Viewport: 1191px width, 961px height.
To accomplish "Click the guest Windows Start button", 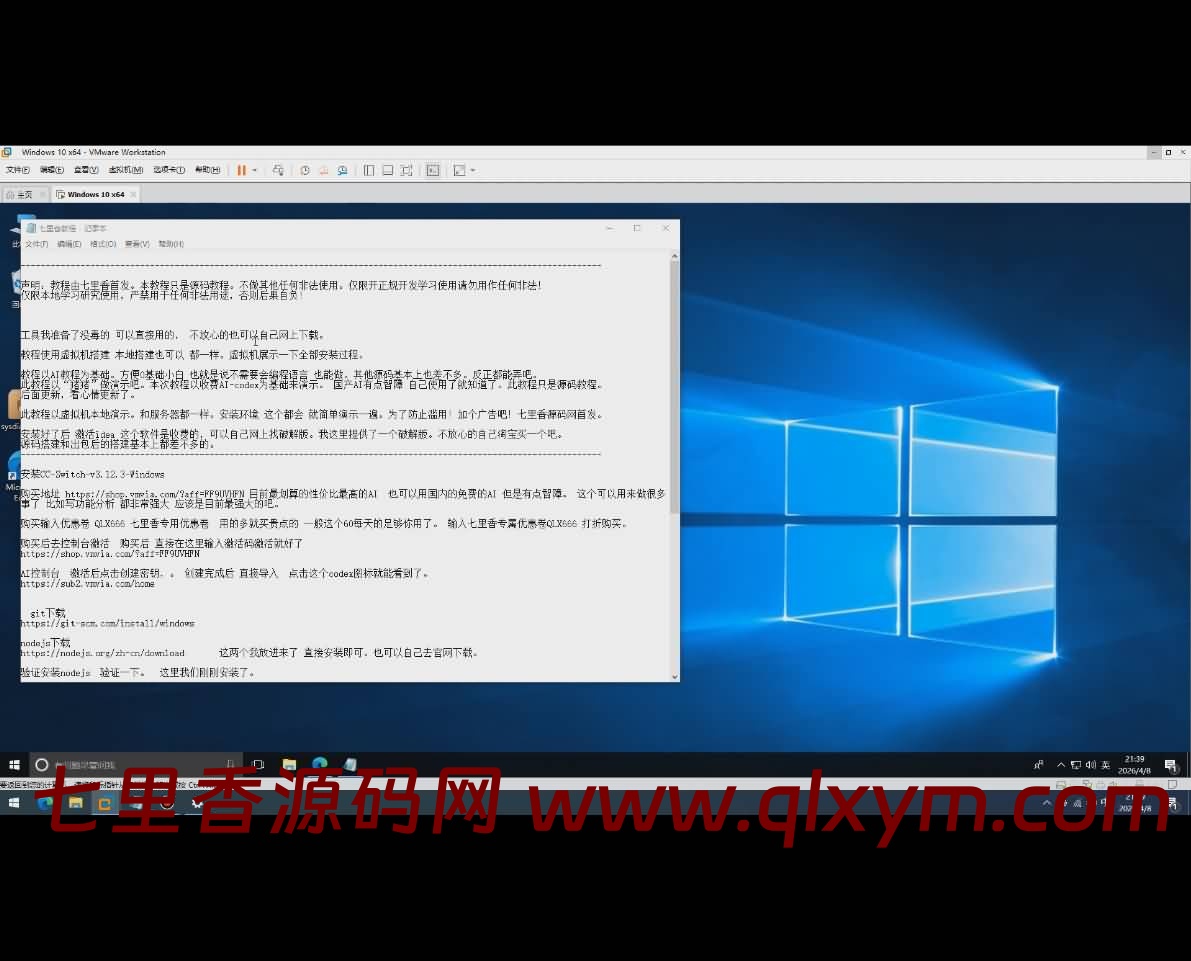I will 14,764.
